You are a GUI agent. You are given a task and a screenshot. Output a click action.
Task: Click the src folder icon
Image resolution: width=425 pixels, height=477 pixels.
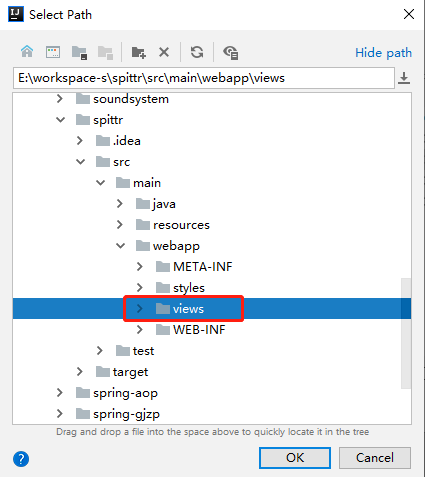click(x=103, y=162)
